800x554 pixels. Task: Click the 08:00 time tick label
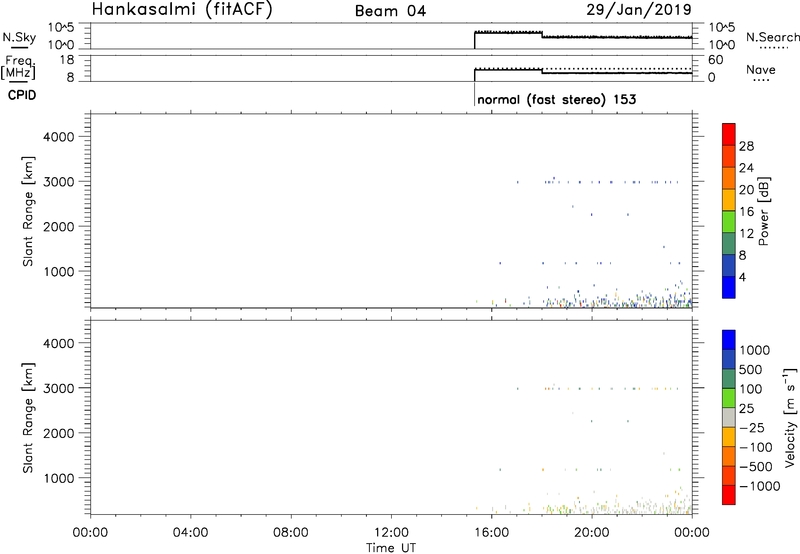(291, 533)
